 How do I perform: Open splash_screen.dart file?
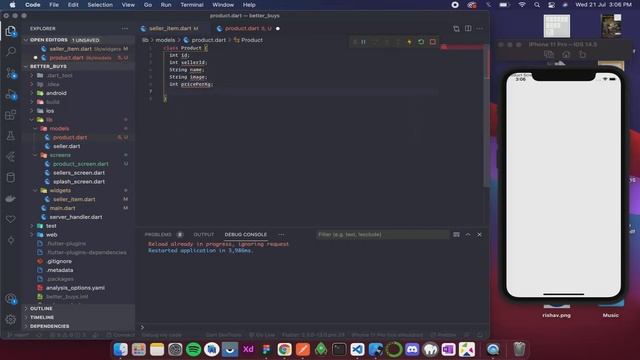[79, 182]
